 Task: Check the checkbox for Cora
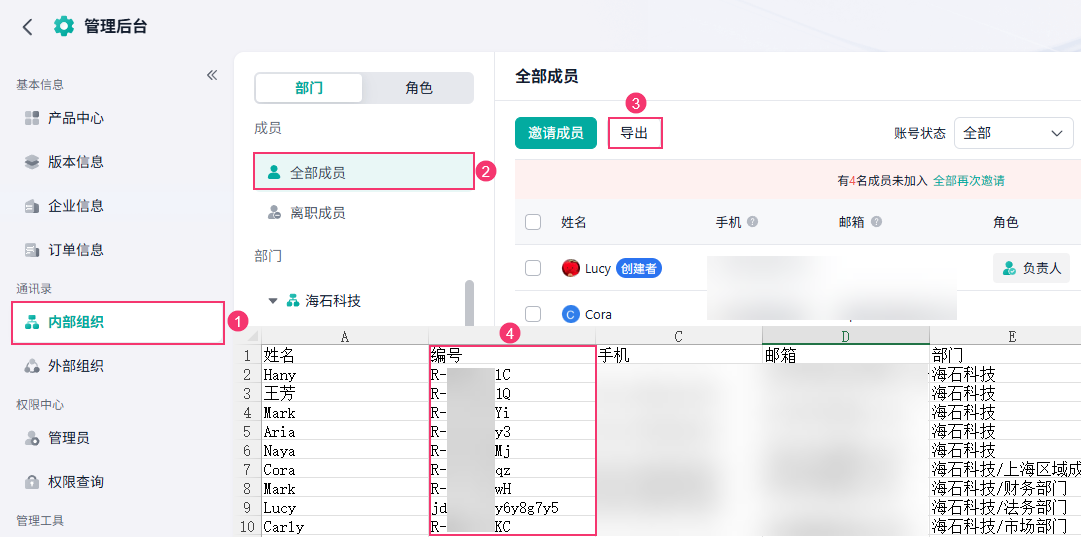point(533,314)
